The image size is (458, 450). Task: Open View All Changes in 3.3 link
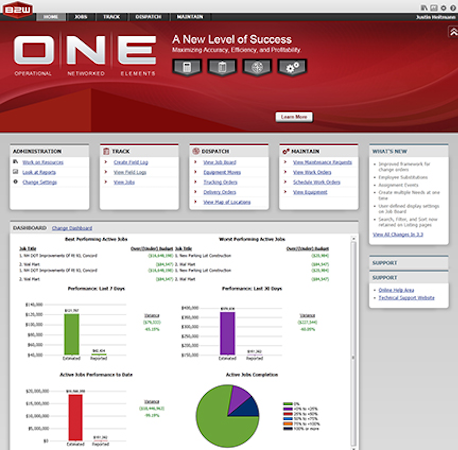click(x=398, y=235)
